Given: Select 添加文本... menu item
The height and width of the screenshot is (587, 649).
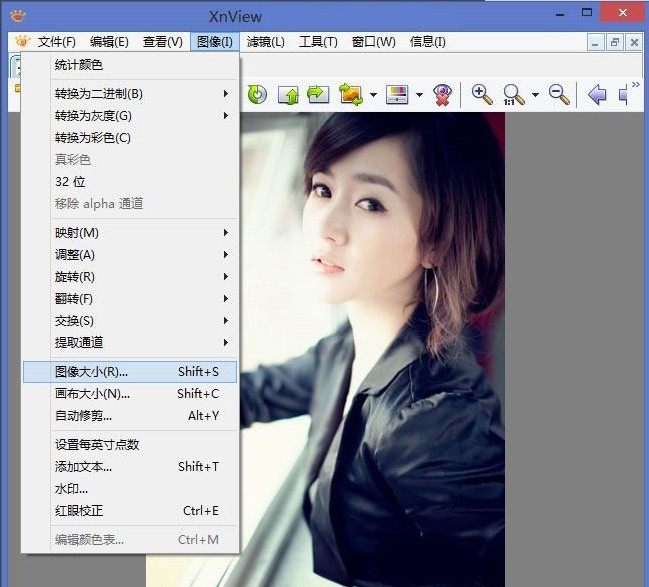Looking at the screenshot, I should click(x=130, y=467).
